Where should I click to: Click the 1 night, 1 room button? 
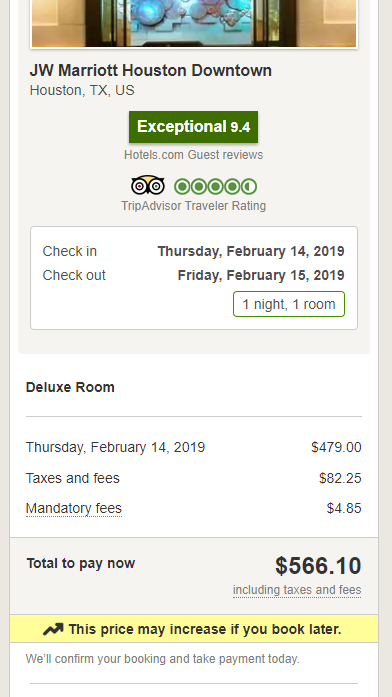(289, 304)
